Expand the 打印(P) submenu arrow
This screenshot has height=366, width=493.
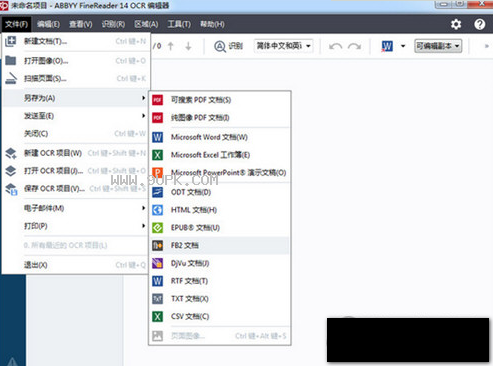[x=143, y=226]
